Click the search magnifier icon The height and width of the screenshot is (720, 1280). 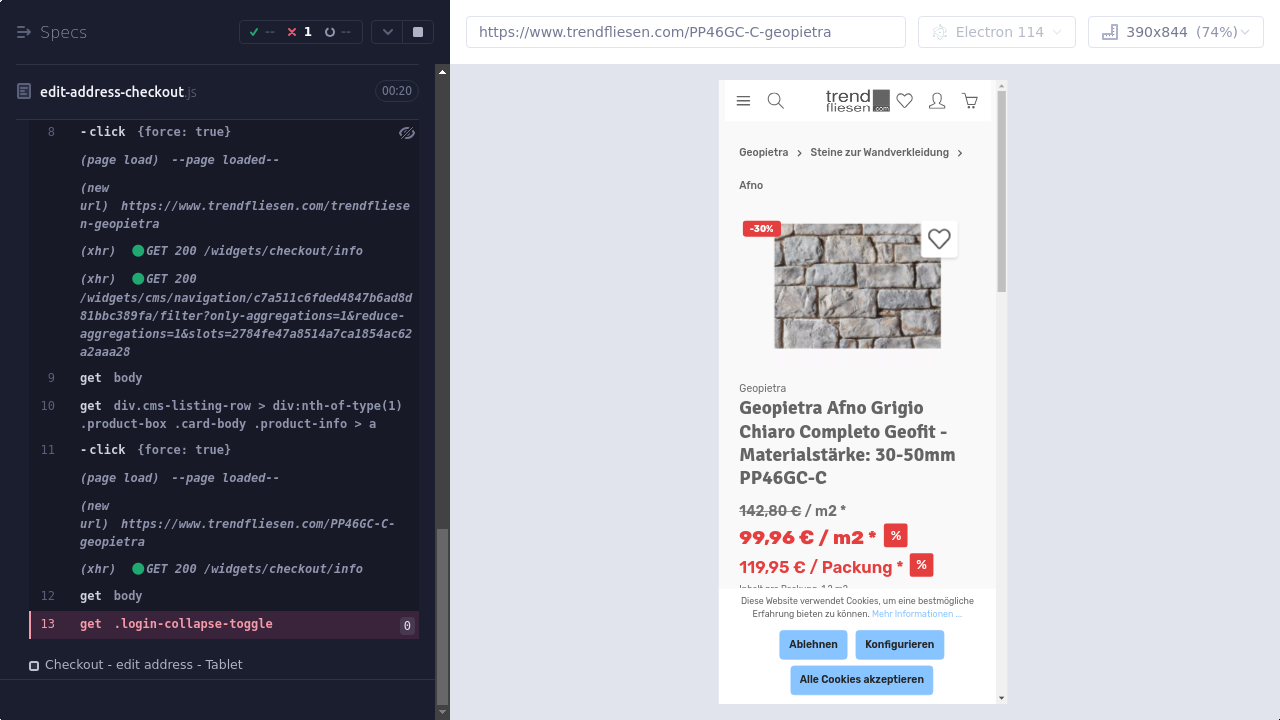[x=775, y=101]
